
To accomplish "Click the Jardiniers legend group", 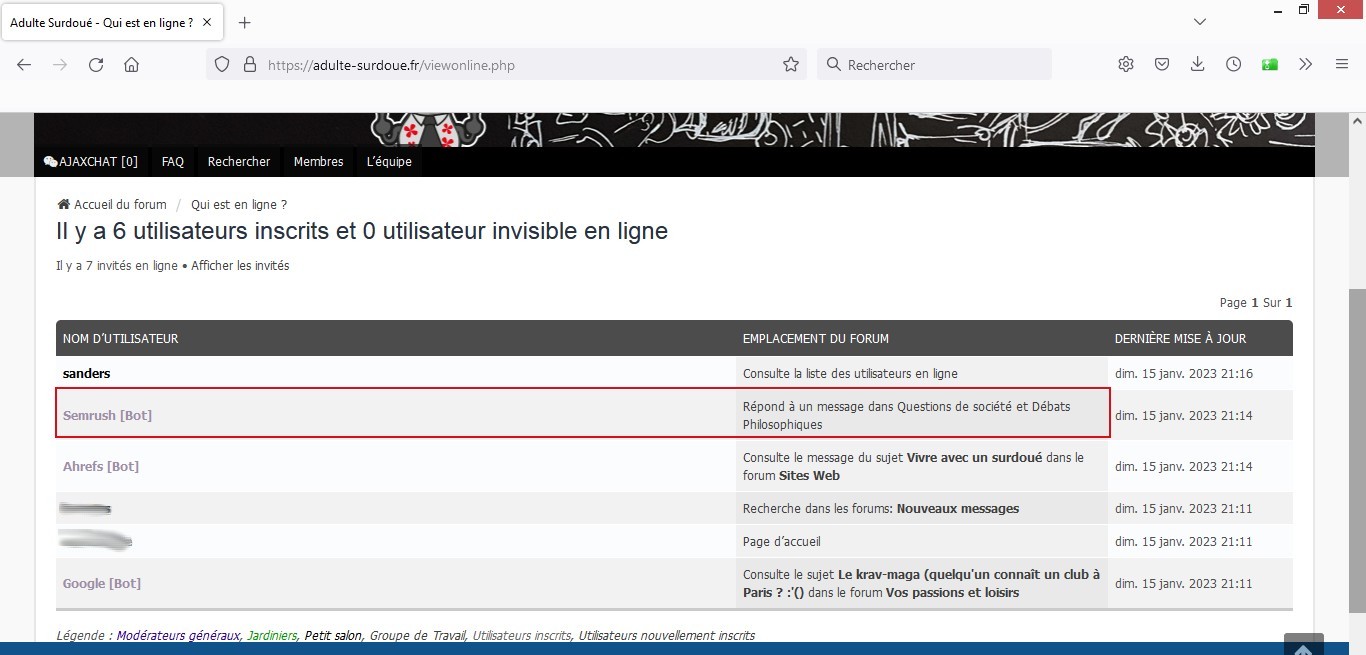I will point(272,635).
